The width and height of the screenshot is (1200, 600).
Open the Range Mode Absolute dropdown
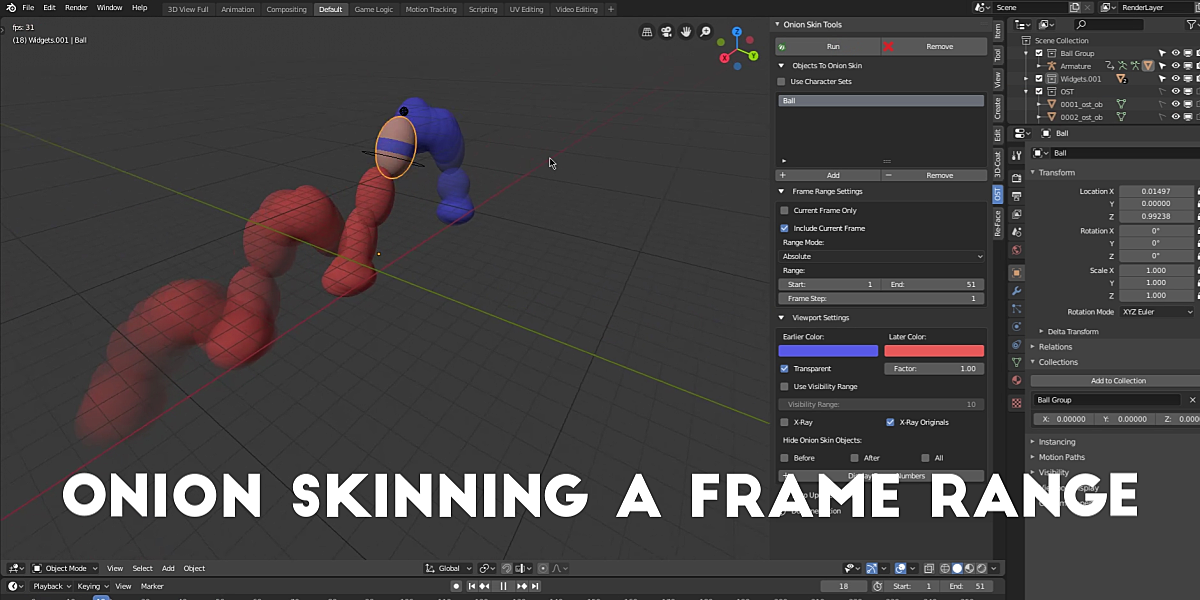pyautogui.click(x=881, y=257)
